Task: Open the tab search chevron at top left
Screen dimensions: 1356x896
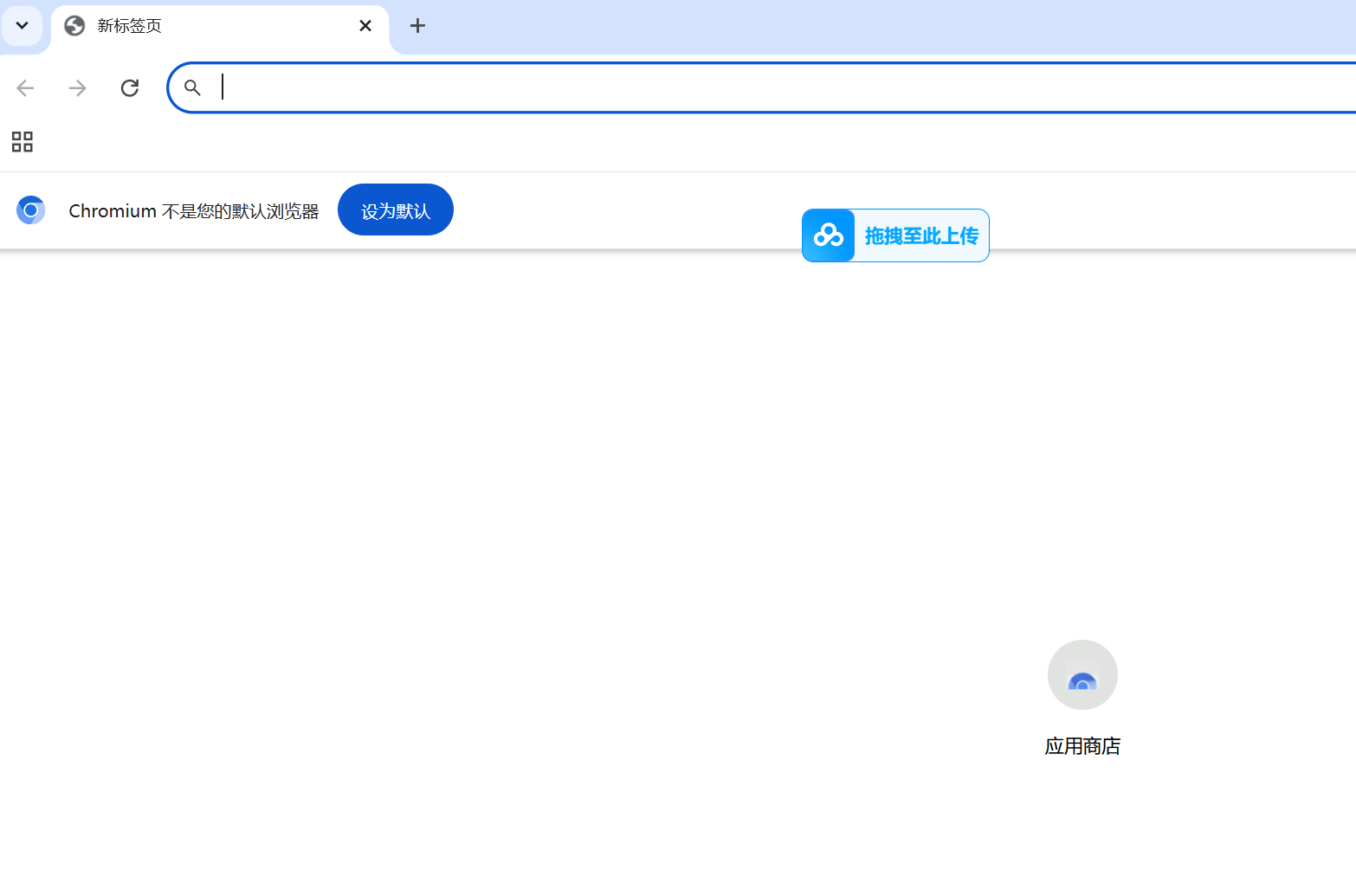Action: click(x=23, y=26)
